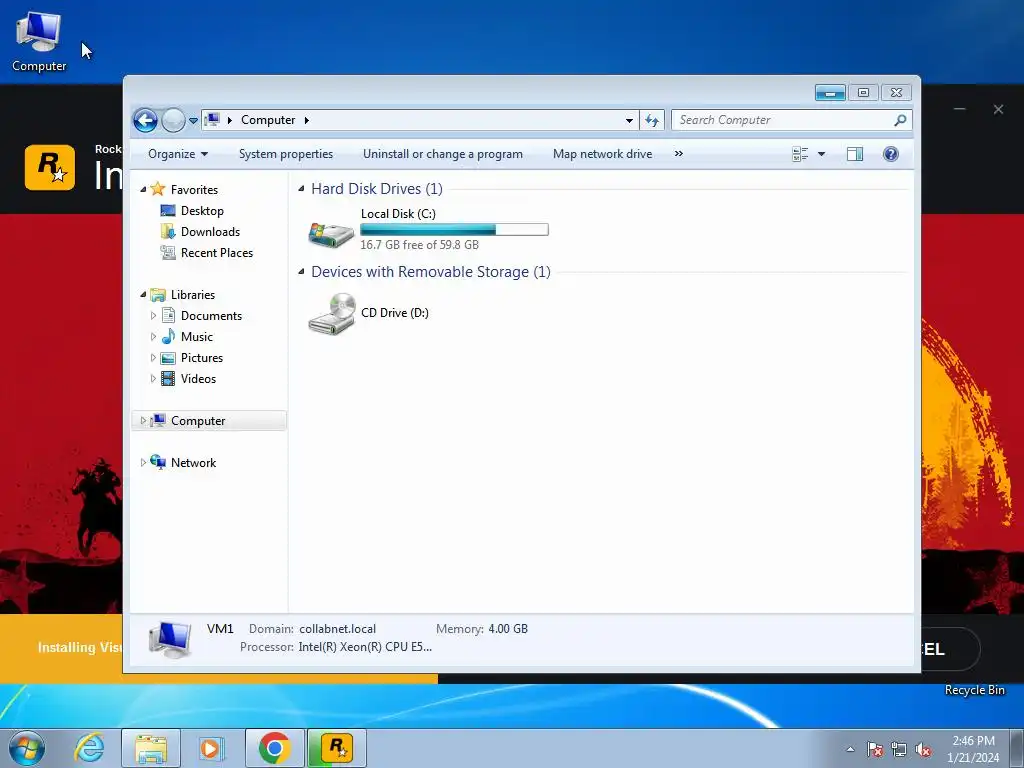Click Map network drive
The image size is (1024, 768).
(602, 154)
